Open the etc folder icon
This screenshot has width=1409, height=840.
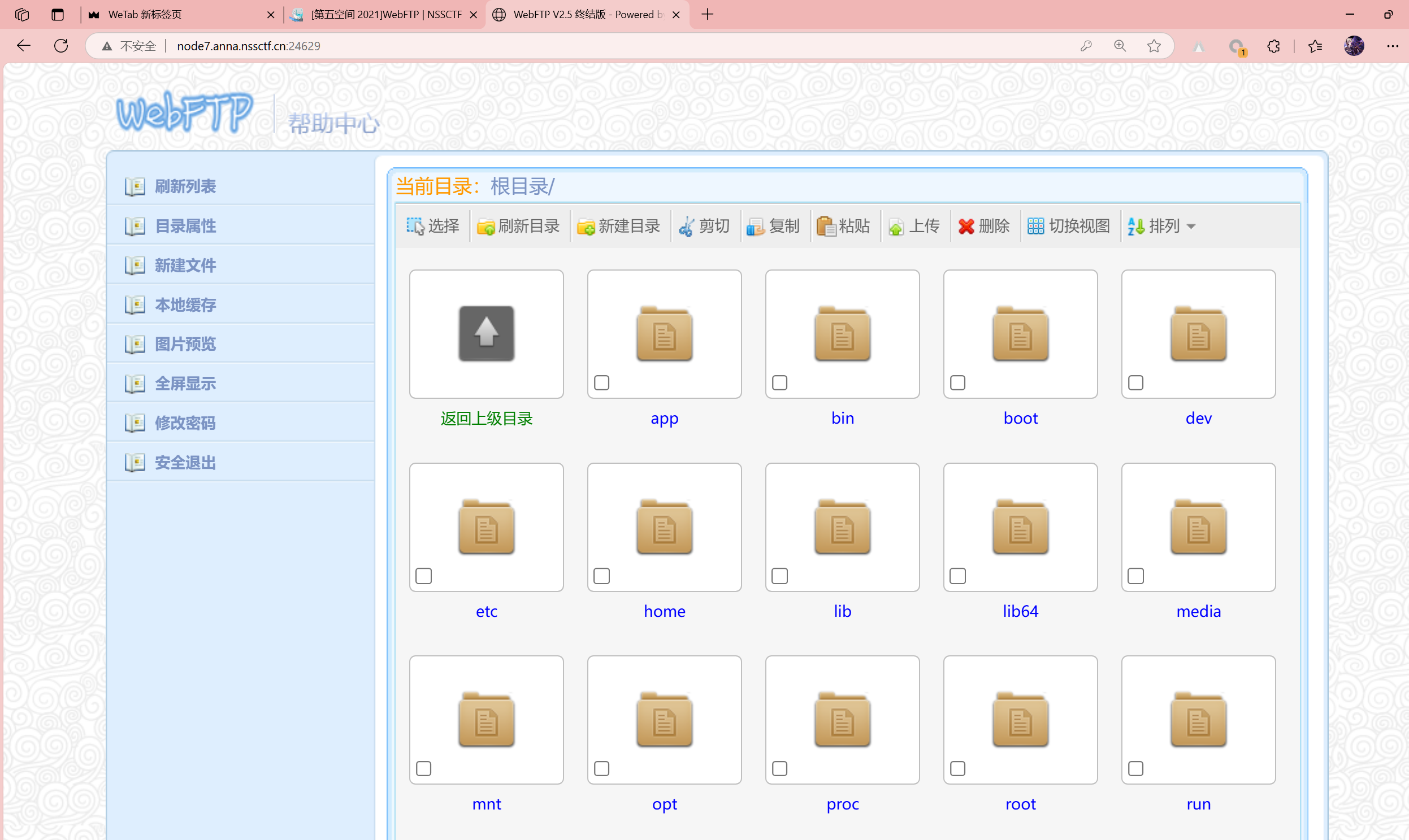pyautogui.click(x=486, y=527)
